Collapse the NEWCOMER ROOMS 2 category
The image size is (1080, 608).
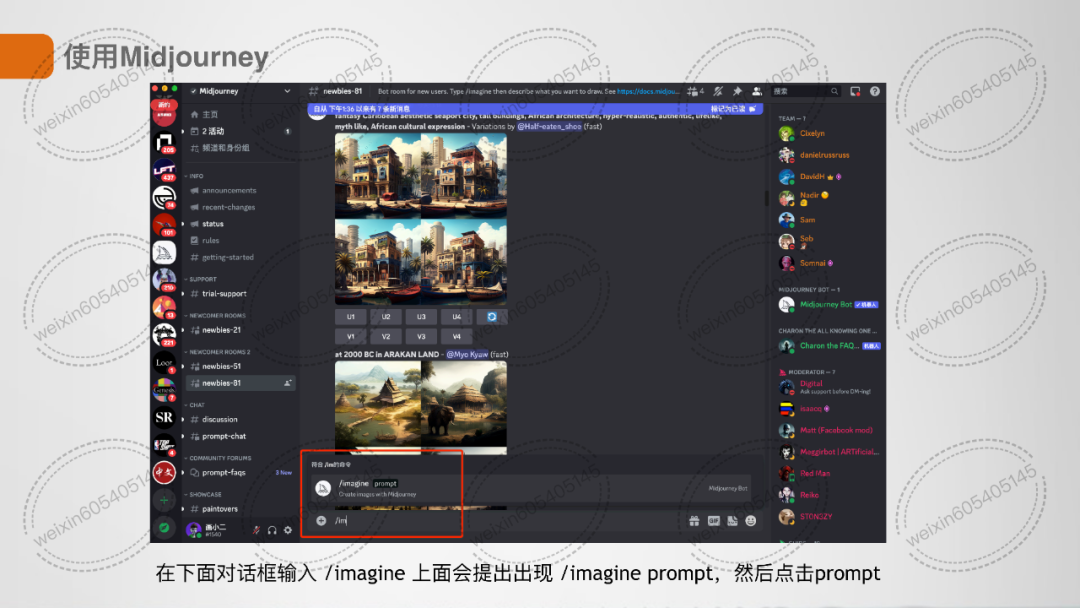coord(220,352)
